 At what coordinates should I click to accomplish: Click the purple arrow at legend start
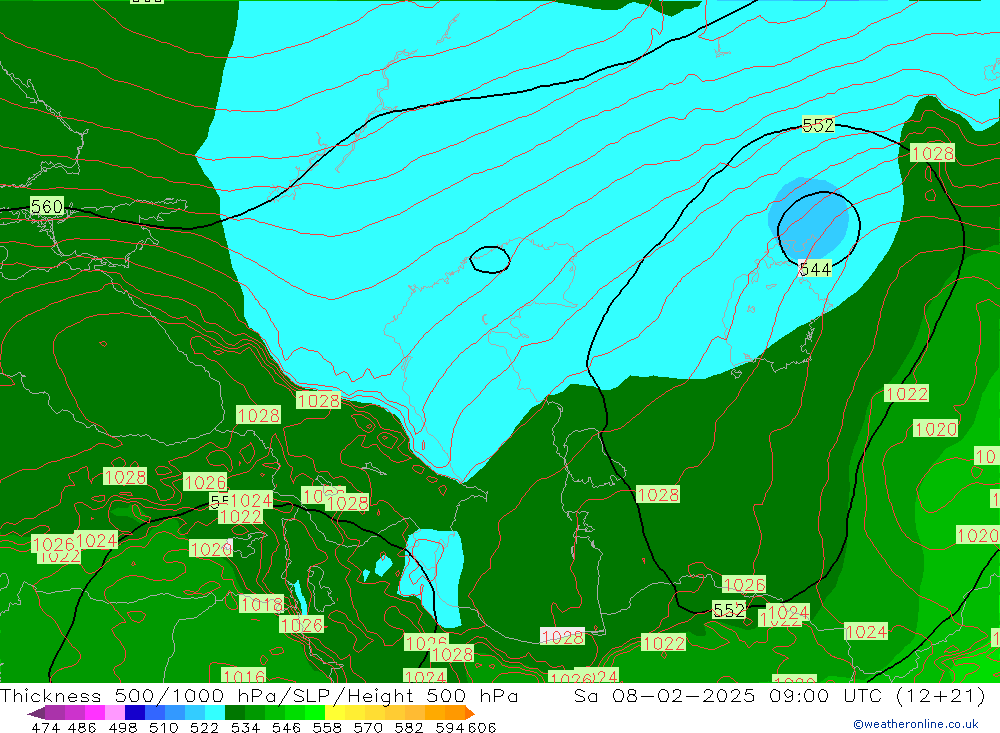[36, 713]
